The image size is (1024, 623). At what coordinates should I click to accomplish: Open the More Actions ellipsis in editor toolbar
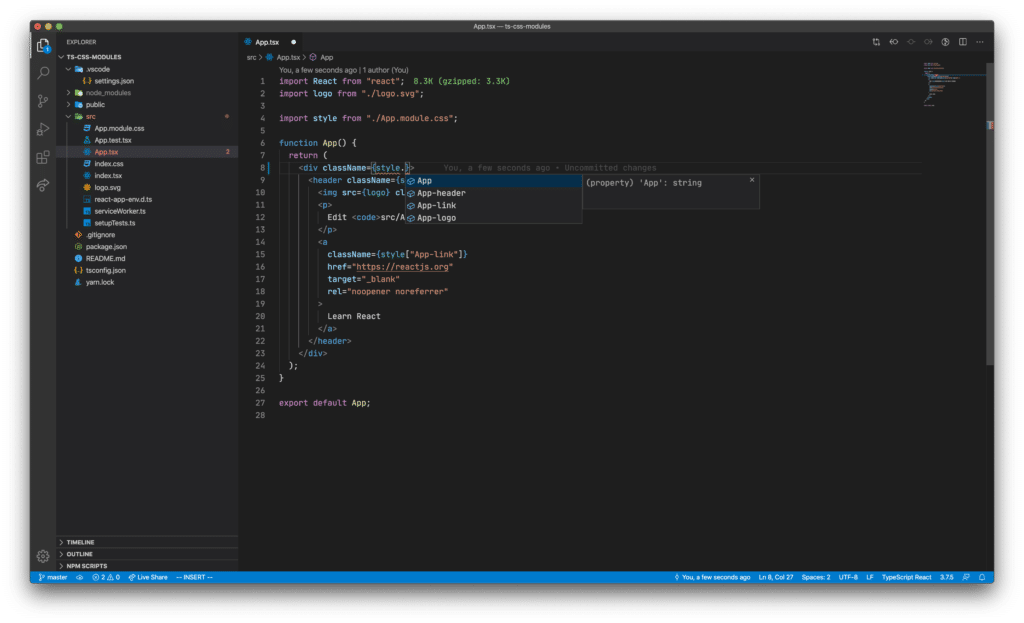(x=978, y=42)
